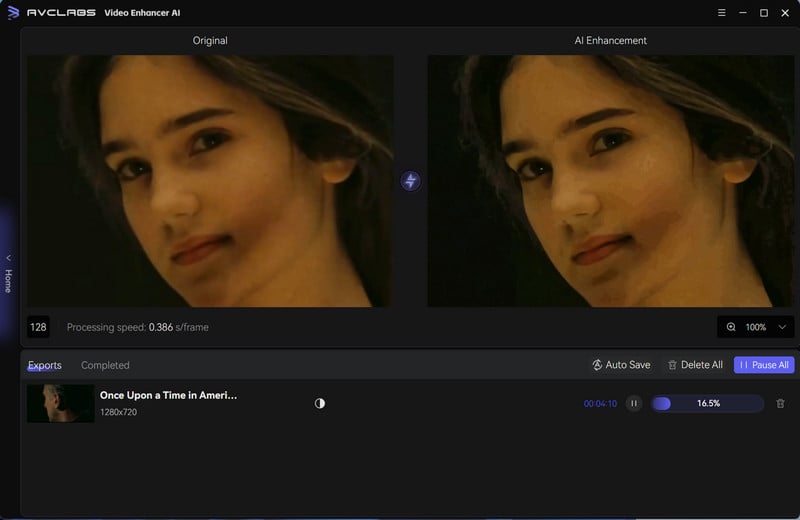Click the Original preview image
The height and width of the screenshot is (520, 800).
point(210,181)
